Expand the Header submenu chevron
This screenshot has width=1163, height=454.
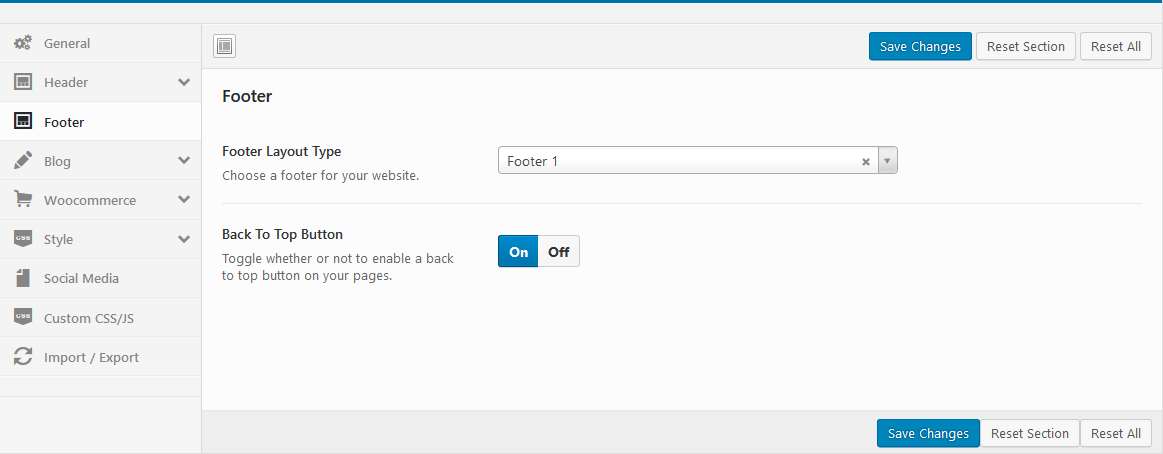[184, 82]
